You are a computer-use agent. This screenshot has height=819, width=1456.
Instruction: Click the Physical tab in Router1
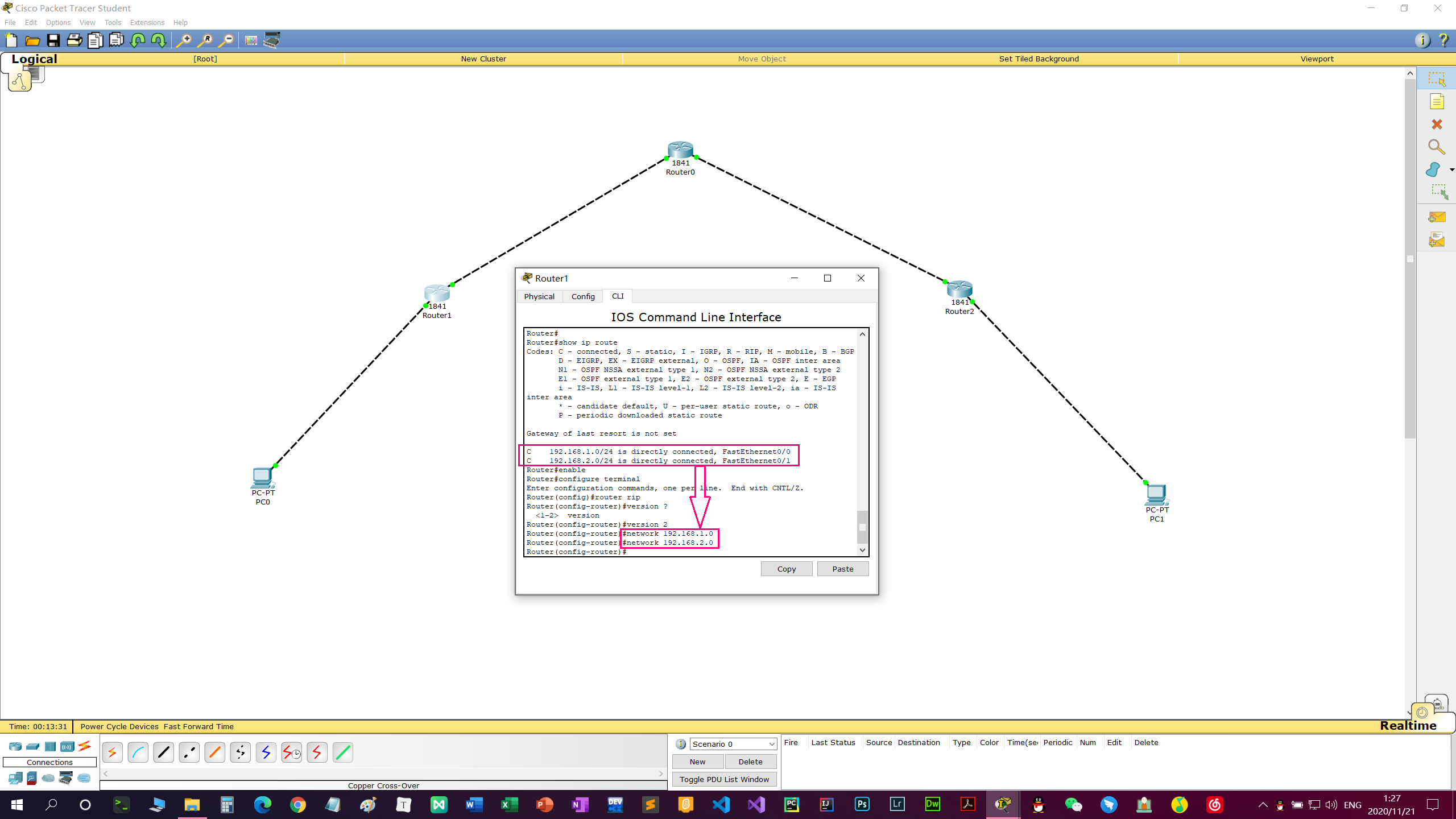coord(539,296)
